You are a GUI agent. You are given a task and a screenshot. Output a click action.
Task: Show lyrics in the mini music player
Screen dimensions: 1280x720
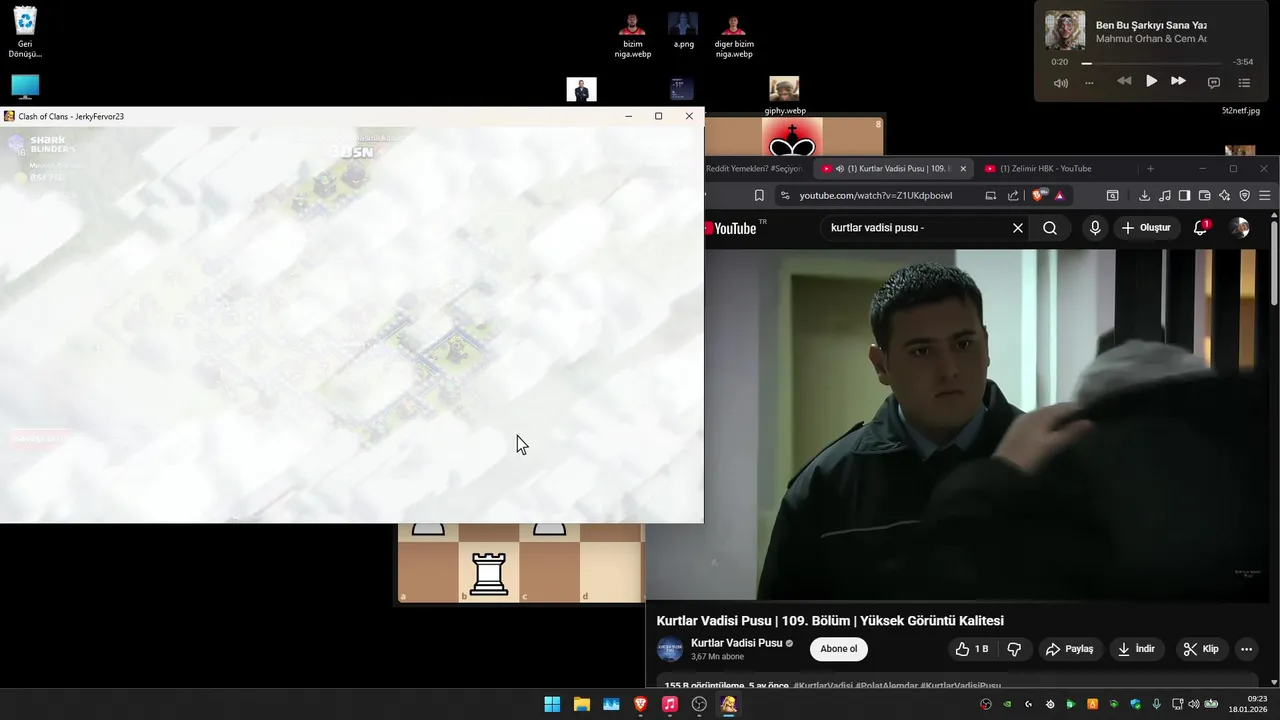pyautogui.click(x=1214, y=82)
